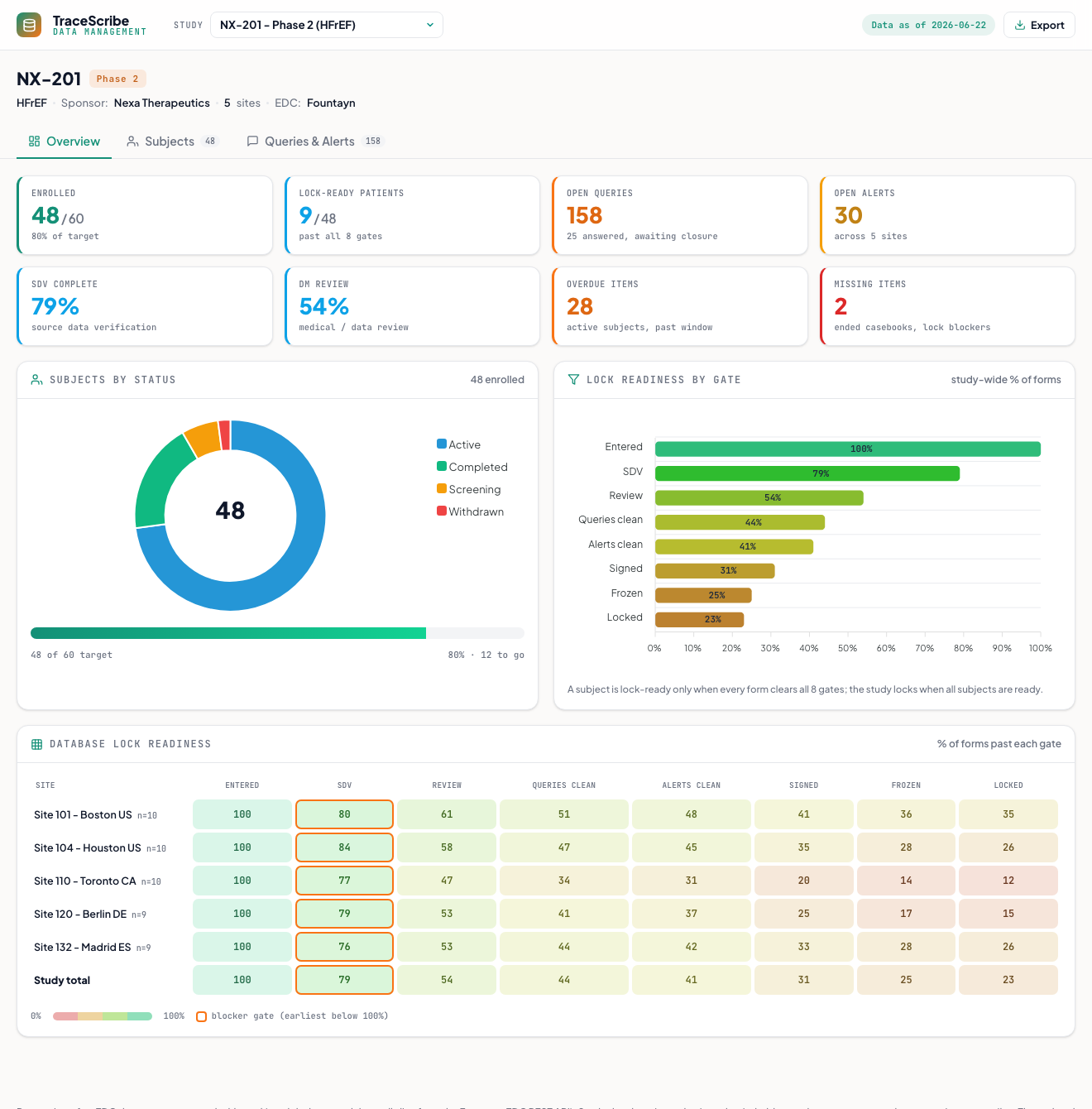Open the Open Queries 158 card
Image resolution: width=1092 pixels, height=1109 pixels.
[680, 215]
